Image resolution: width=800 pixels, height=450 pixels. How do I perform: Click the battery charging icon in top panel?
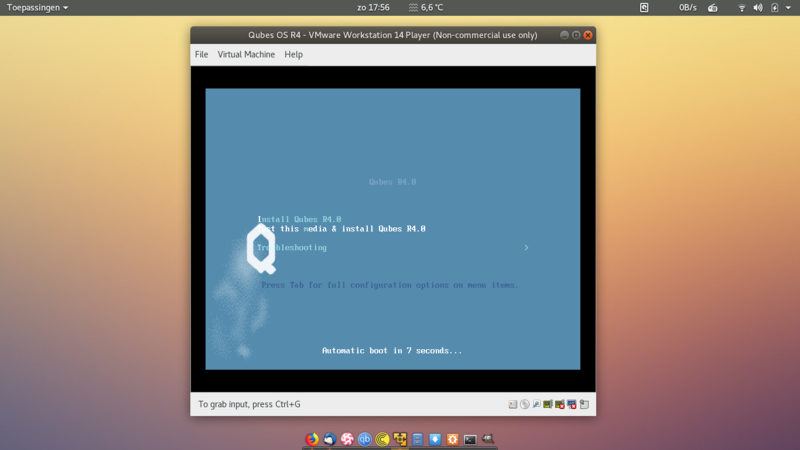(x=774, y=8)
